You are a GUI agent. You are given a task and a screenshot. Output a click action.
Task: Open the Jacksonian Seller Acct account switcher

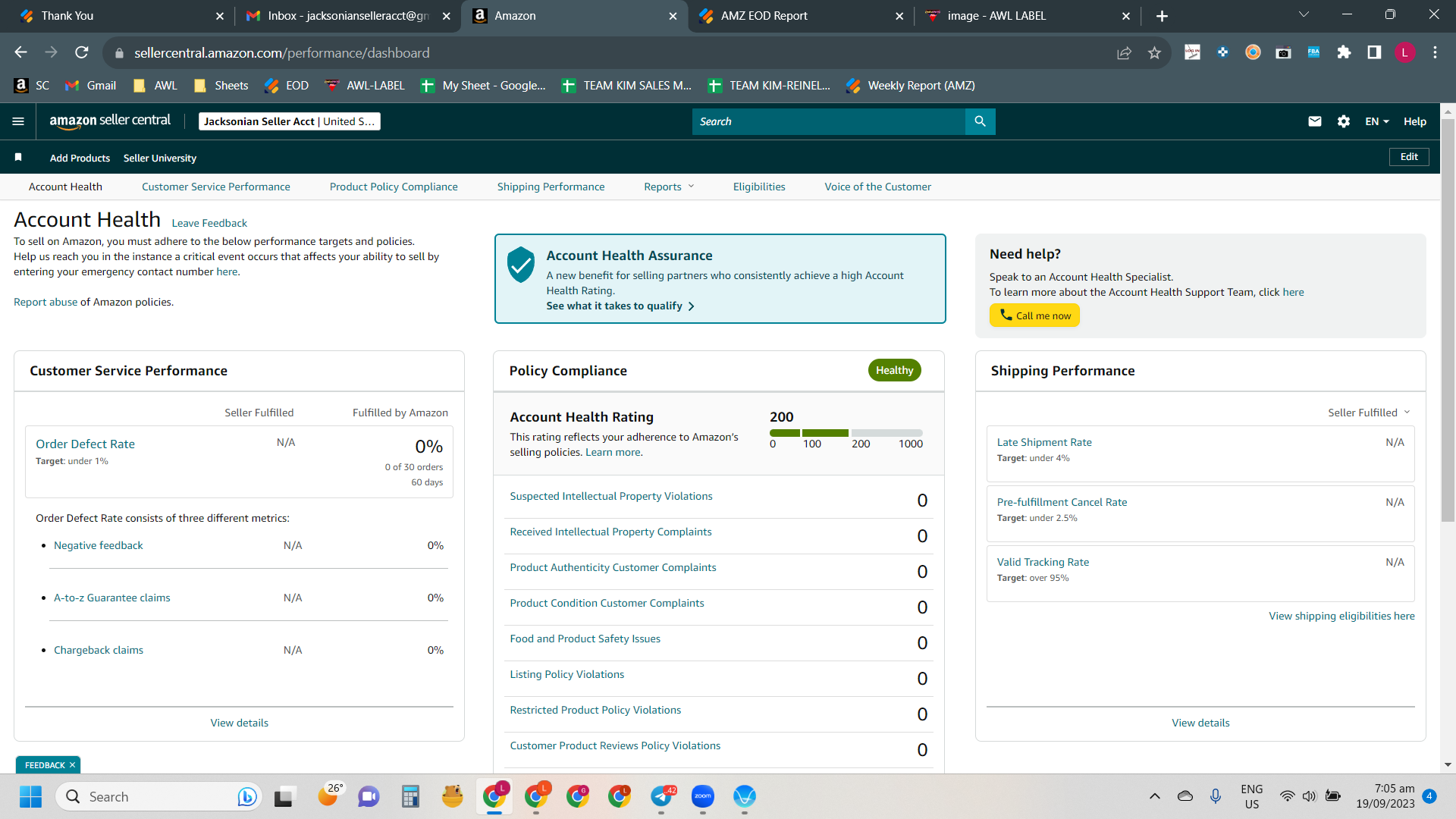click(289, 121)
